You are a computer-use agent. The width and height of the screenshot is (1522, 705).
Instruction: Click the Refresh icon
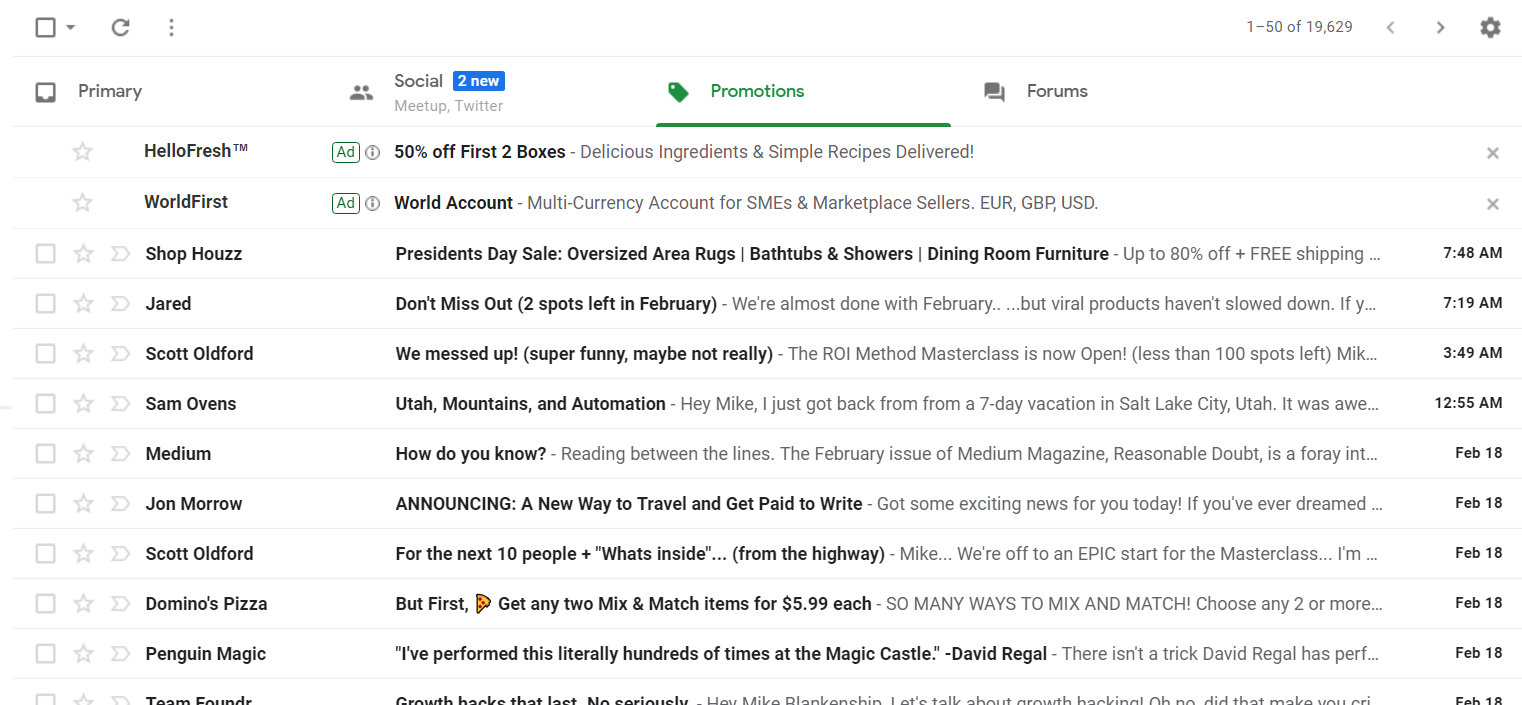click(x=121, y=27)
